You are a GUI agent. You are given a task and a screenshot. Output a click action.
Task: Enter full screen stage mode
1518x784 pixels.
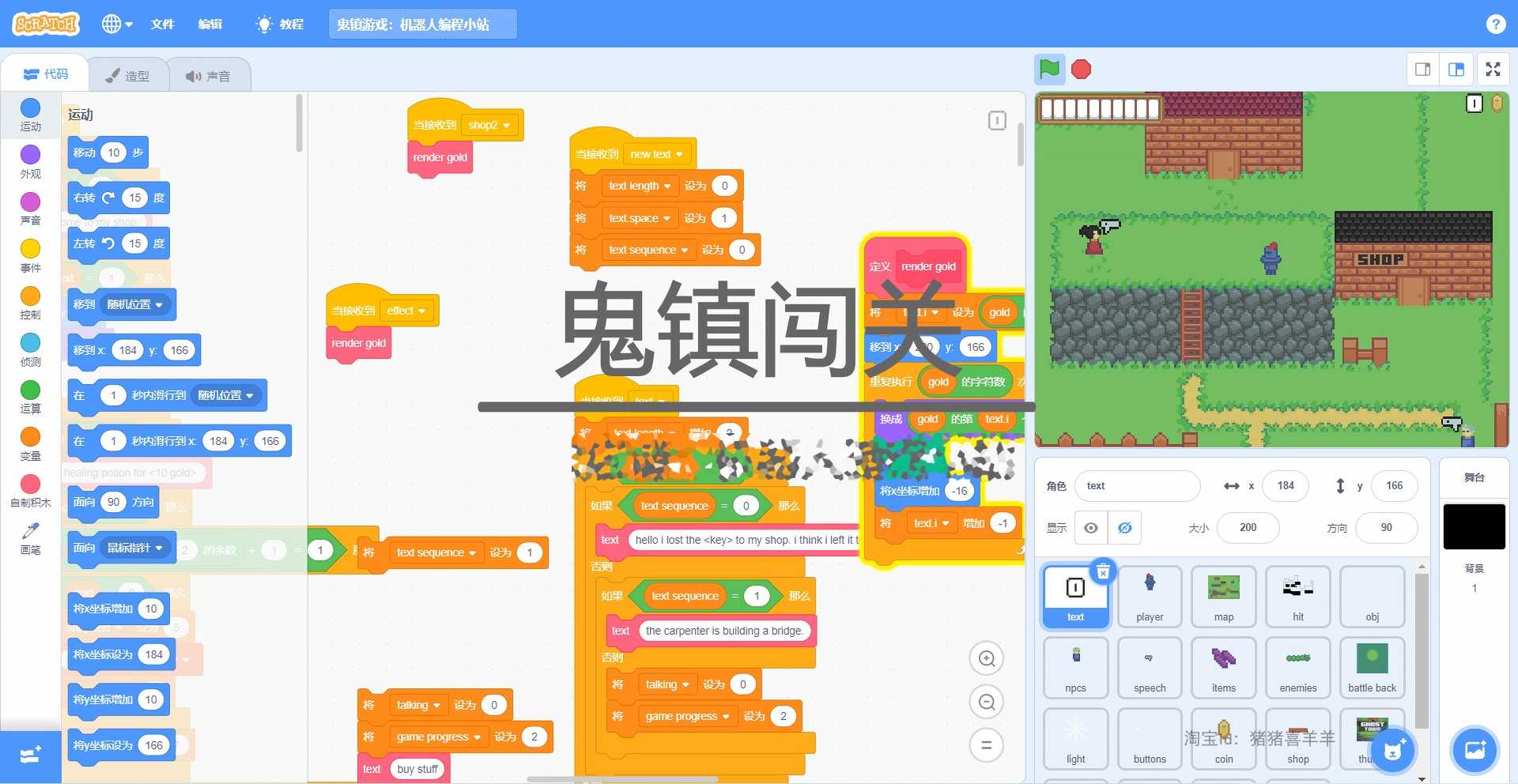pyautogui.click(x=1493, y=70)
